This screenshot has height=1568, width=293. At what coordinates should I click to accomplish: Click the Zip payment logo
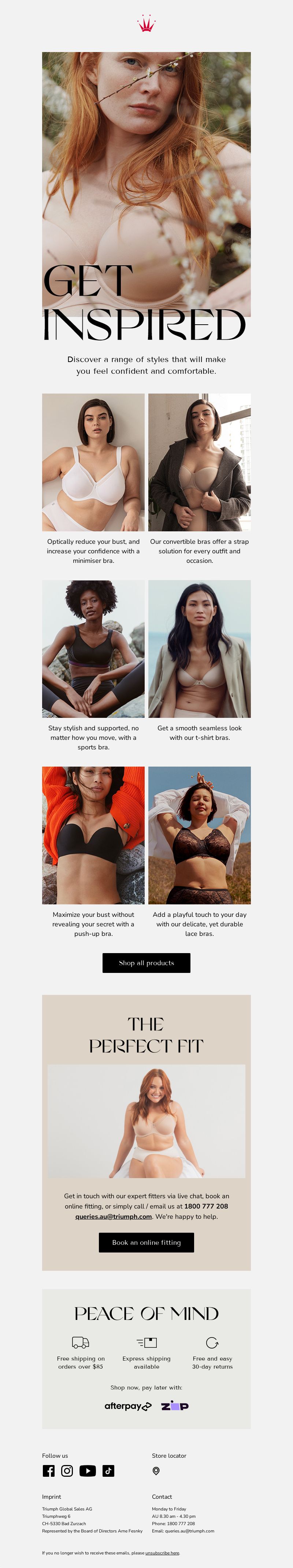[175, 1405]
